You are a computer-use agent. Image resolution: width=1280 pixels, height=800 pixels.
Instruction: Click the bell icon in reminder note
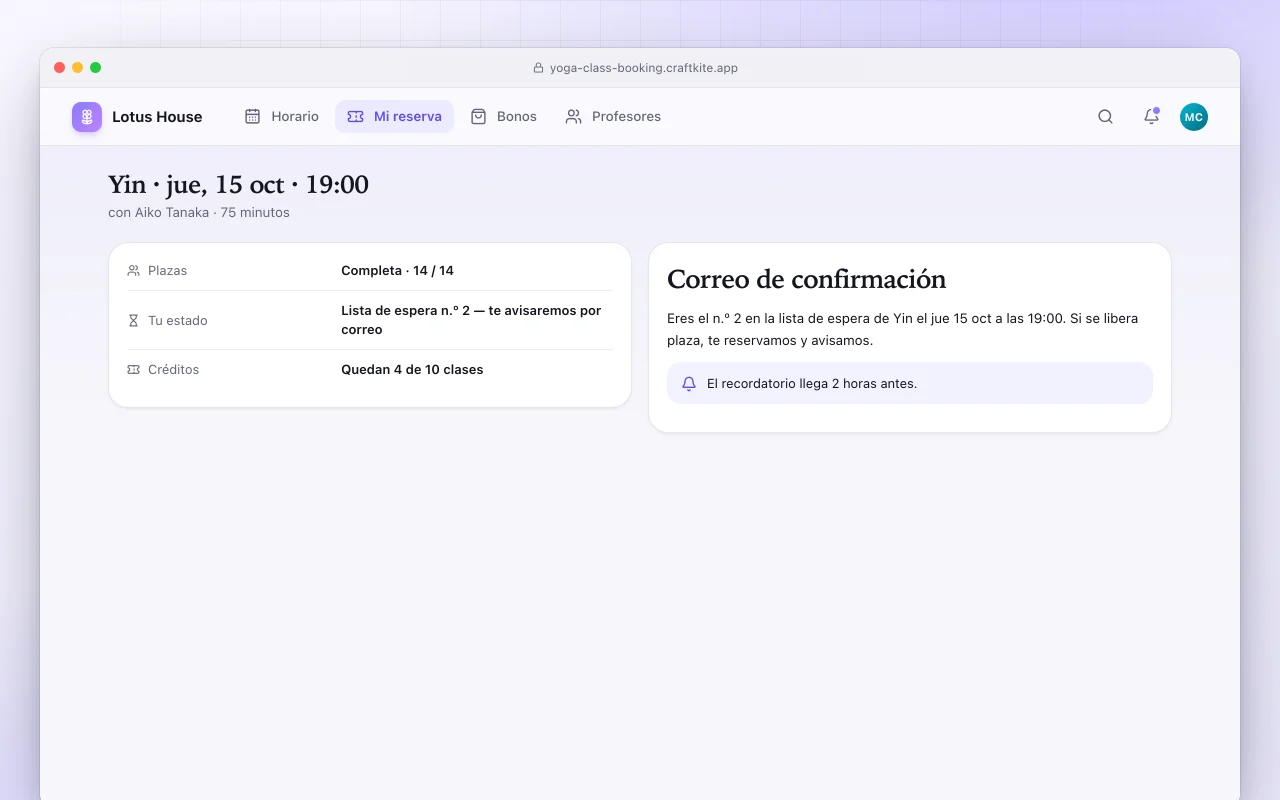click(x=689, y=384)
